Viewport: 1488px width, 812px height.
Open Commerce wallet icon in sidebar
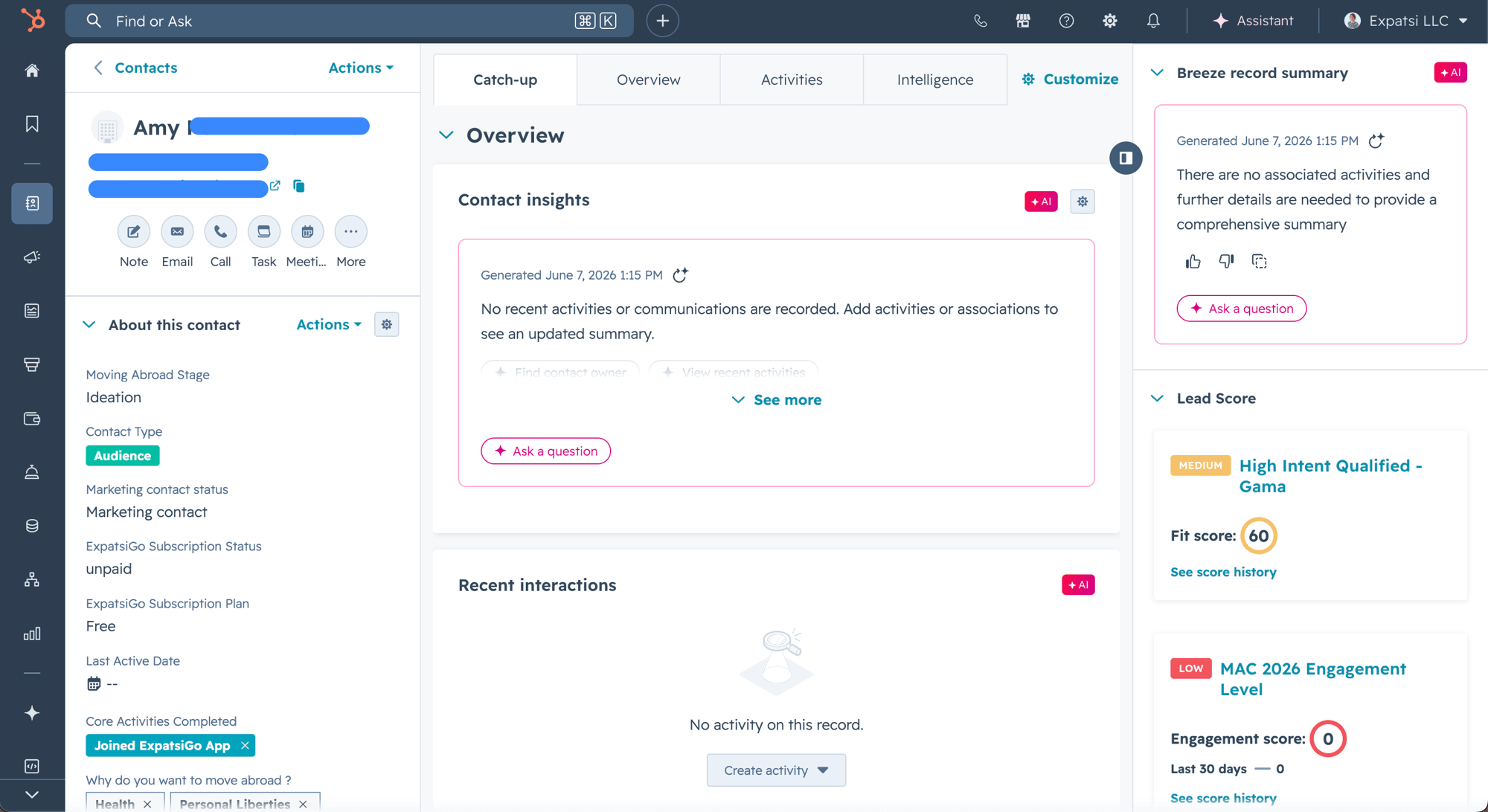pyautogui.click(x=32, y=419)
